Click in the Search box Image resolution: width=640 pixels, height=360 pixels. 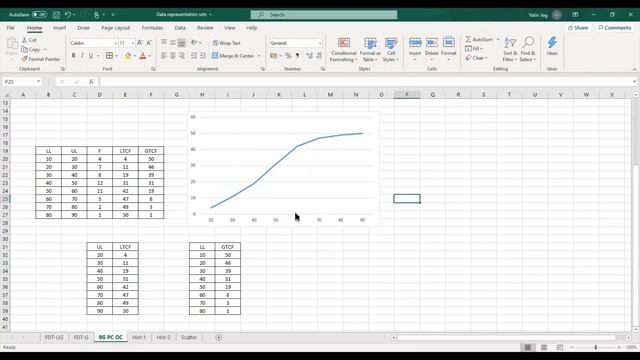[324, 15]
